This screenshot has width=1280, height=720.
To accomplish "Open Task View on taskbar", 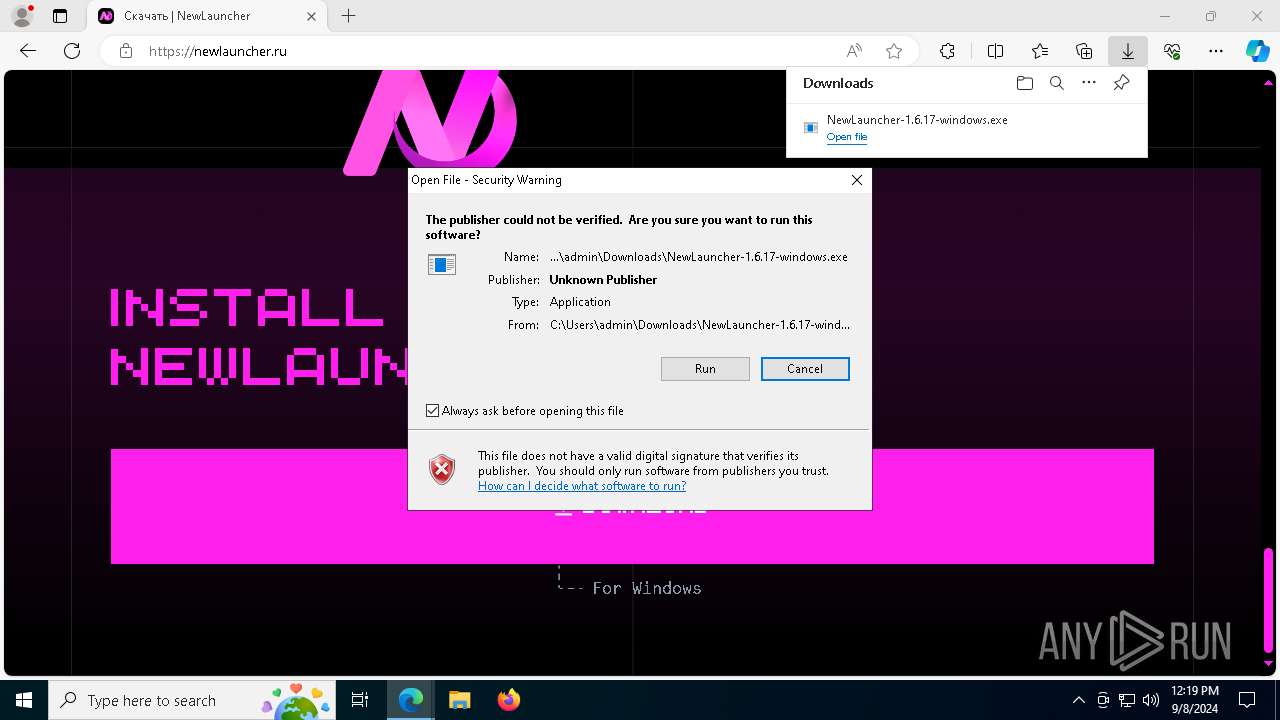I will [x=360, y=700].
